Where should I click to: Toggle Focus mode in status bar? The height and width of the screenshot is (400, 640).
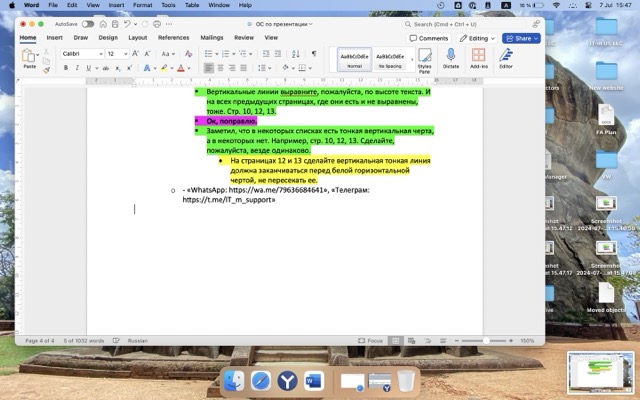click(370, 340)
